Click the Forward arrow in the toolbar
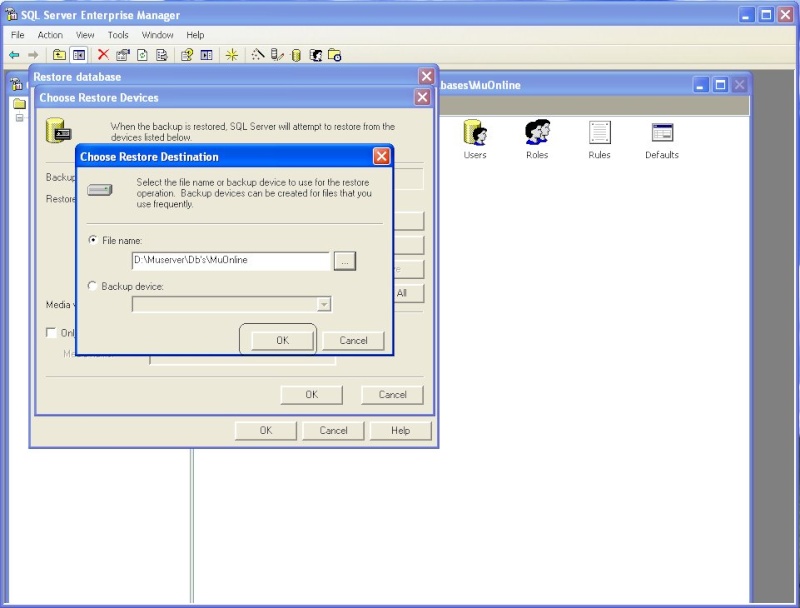 (33, 55)
